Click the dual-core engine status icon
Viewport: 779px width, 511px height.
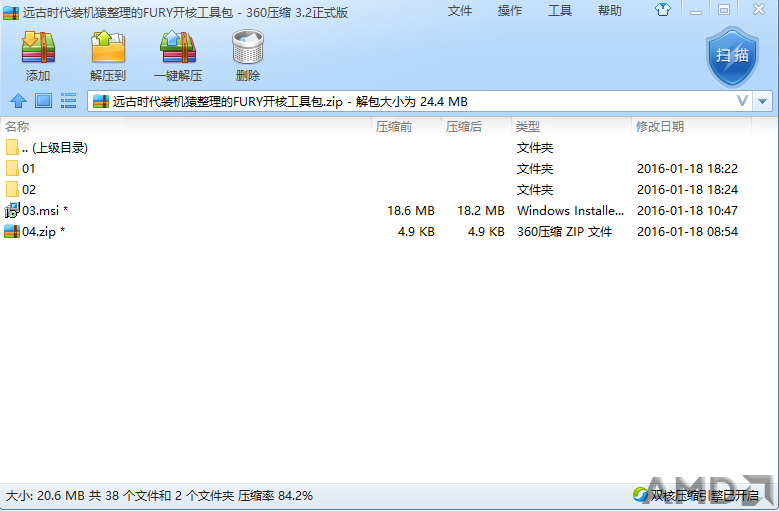click(x=640, y=494)
